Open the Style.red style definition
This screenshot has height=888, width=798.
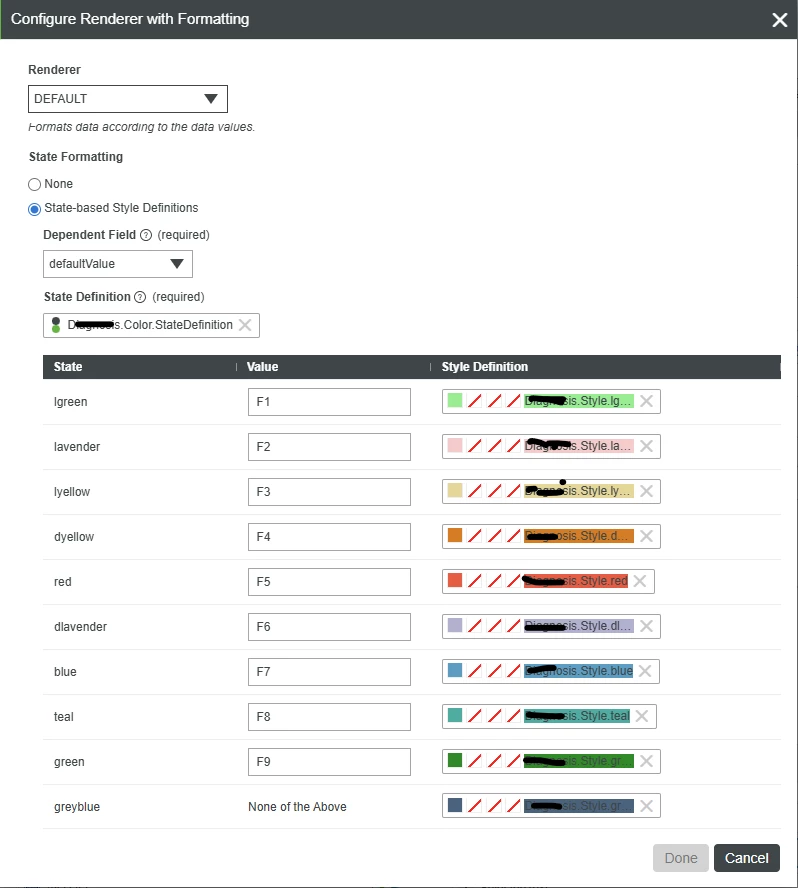coord(575,581)
